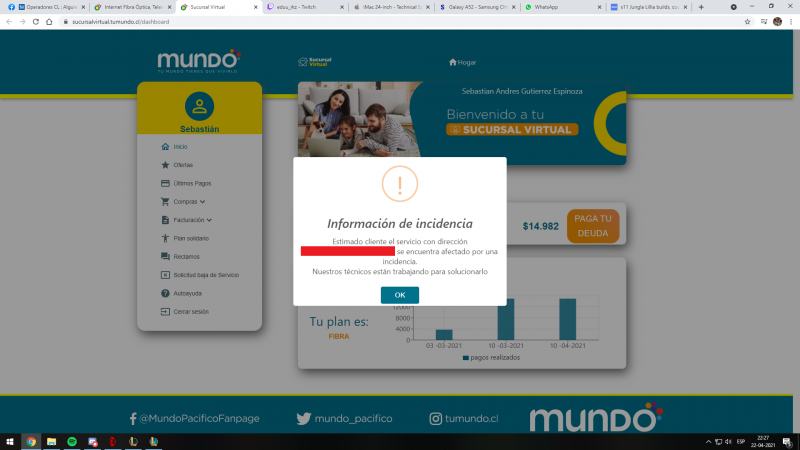The image size is (800, 450).
Task: Switch to the Internet Fibra Óptica tab
Action: pyautogui.click(x=133, y=7)
